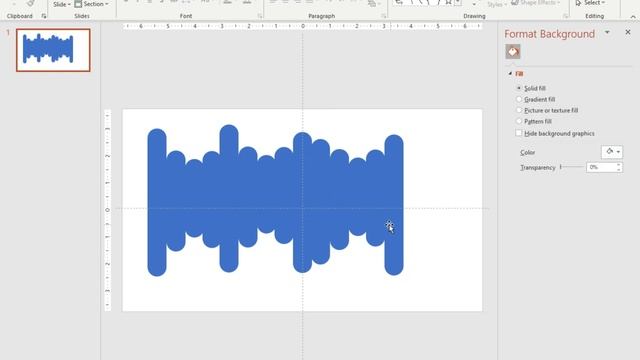Image resolution: width=640 pixels, height=360 pixels.
Task: Open Font group dialog launcher
Action: (x=260, y=16)
